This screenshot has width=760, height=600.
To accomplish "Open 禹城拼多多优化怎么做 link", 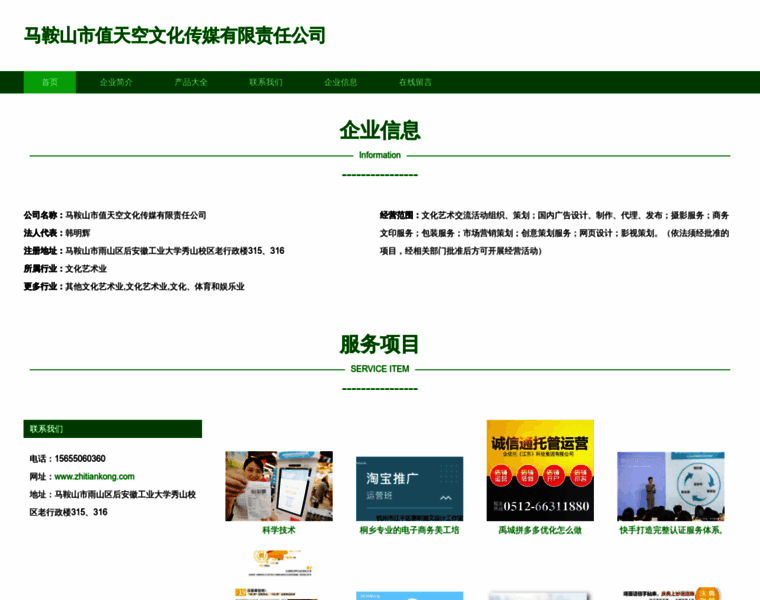I will click(540, 530).
